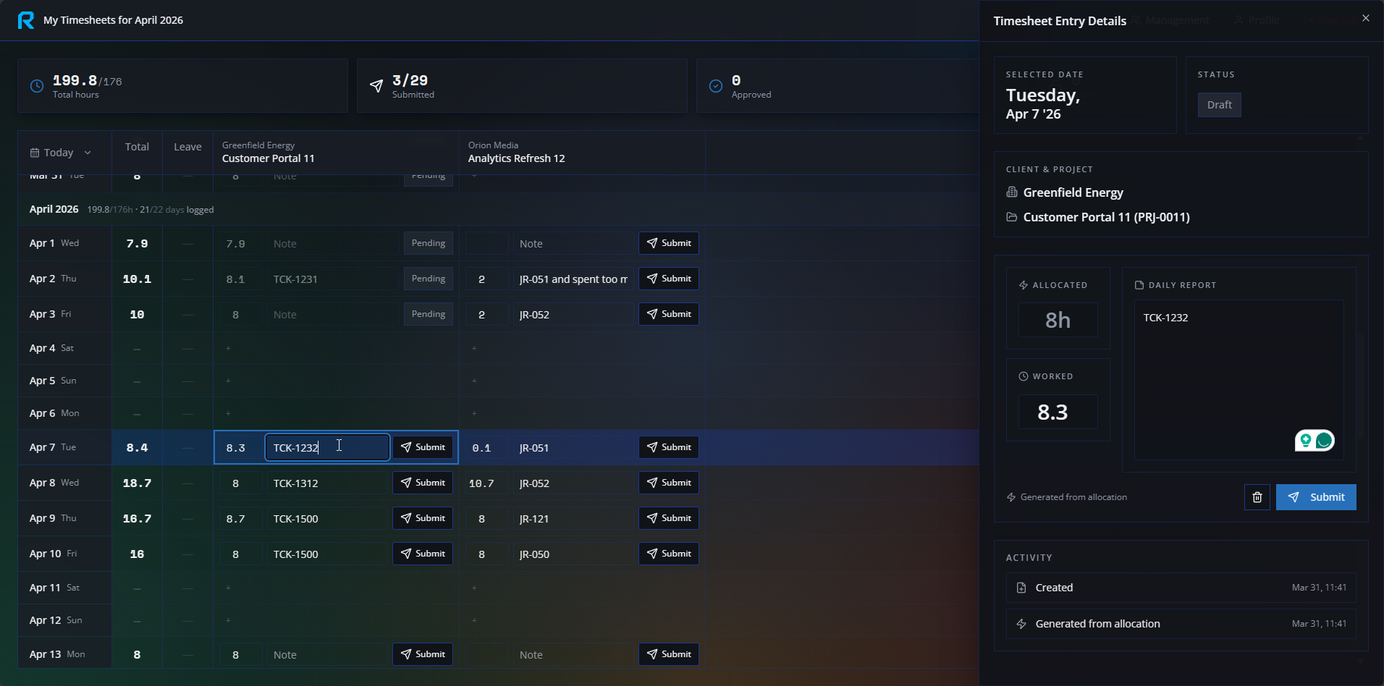Submit Apr 7 TCK-1232 Customer Portal entry
This screenshot has height=686, width=1384.
click(422, 448)
